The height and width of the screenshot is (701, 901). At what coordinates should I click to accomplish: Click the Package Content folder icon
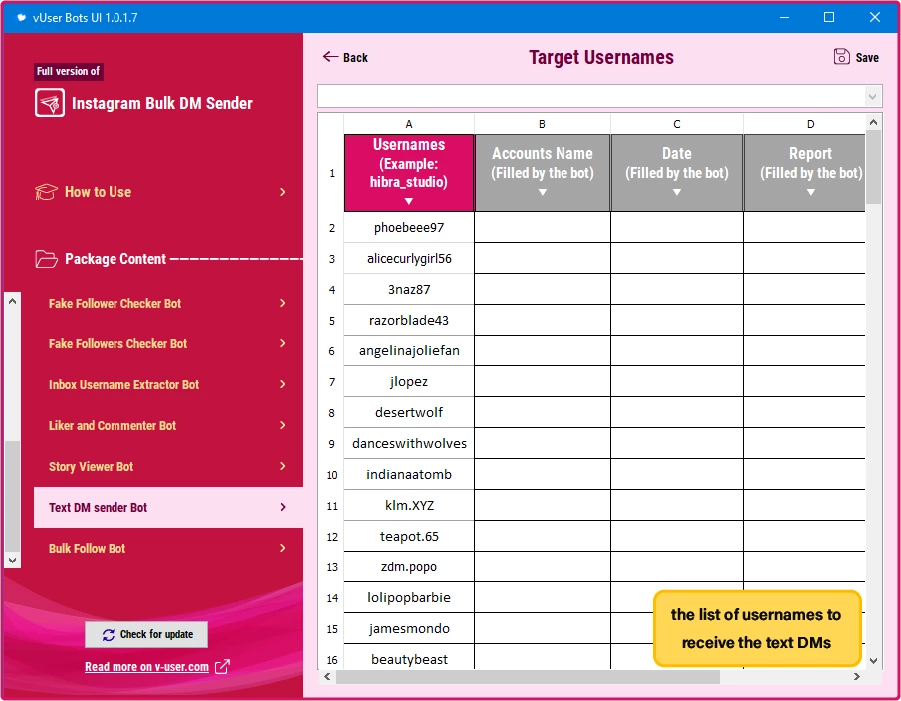pos(47,259)
